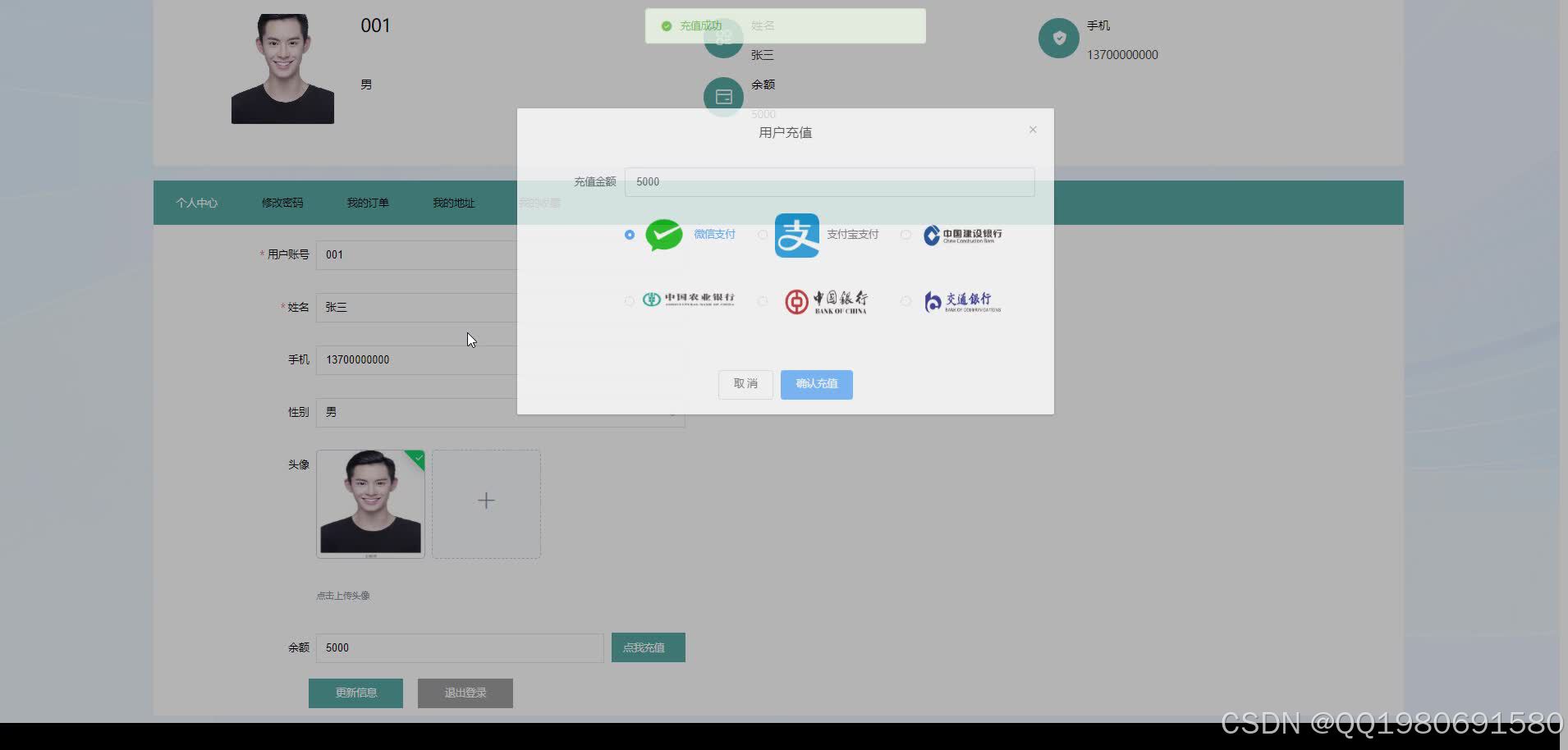Click the 确认充值 confirm button
Screen dimensions: 1568x750
[x=816, y=384]
